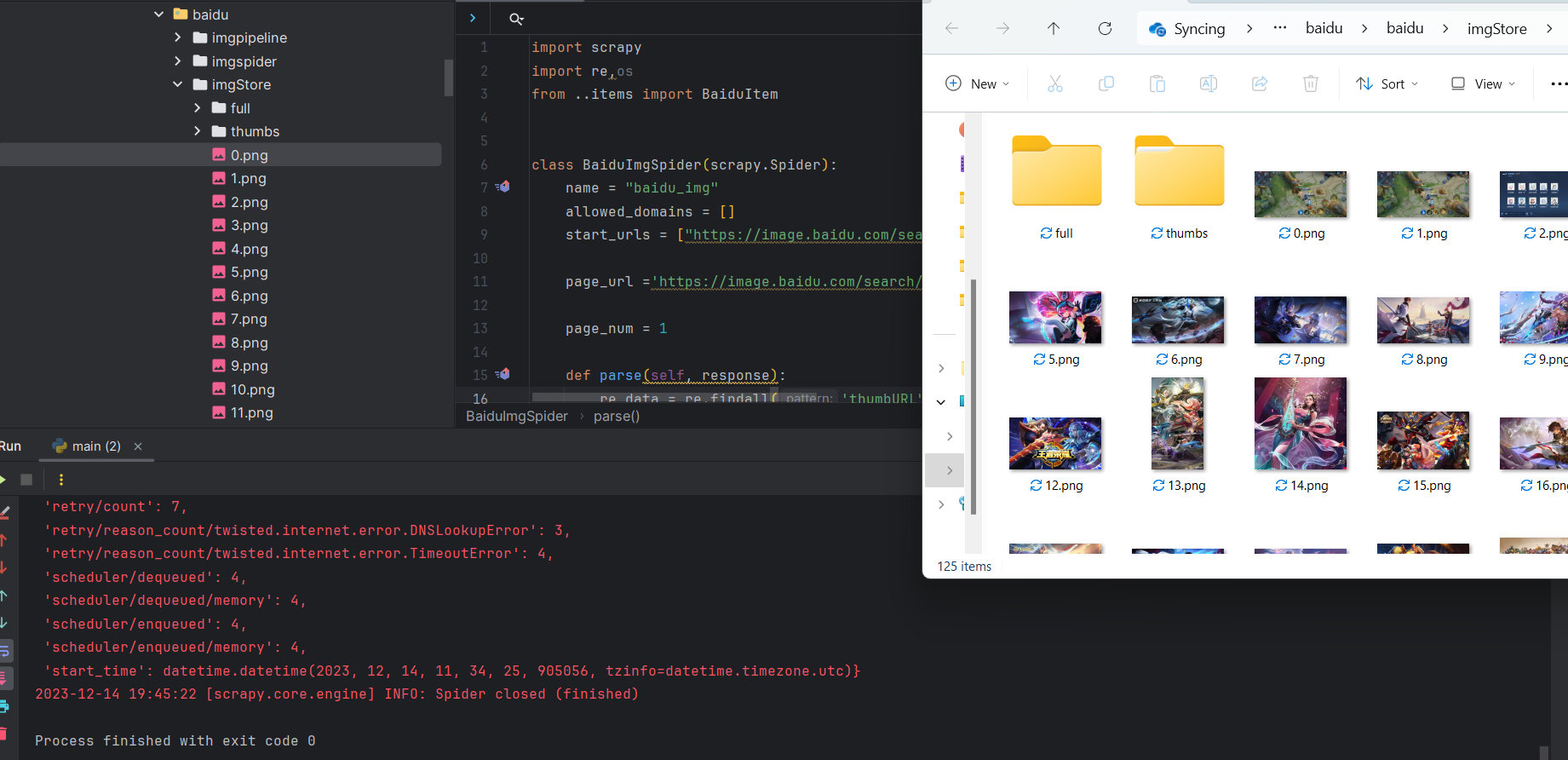The height and width of the screenshot is (760, 1568).
Task: Select the thumbs folder in Explorer
Action: click(1179, 187)
